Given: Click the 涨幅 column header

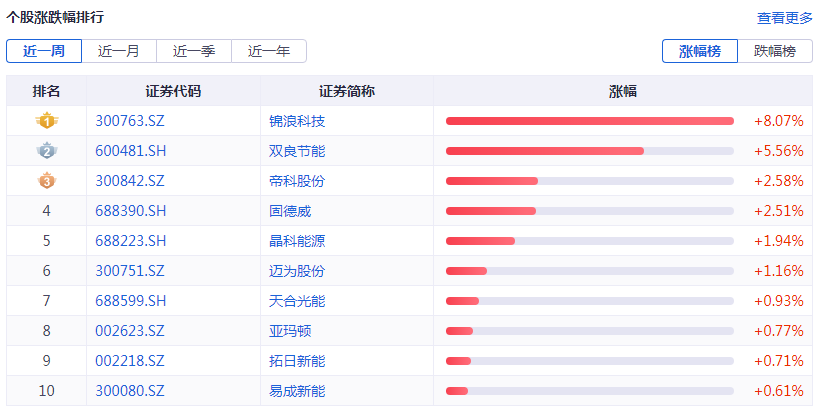Looking at the screenshot, I should (x=623, y=91).
